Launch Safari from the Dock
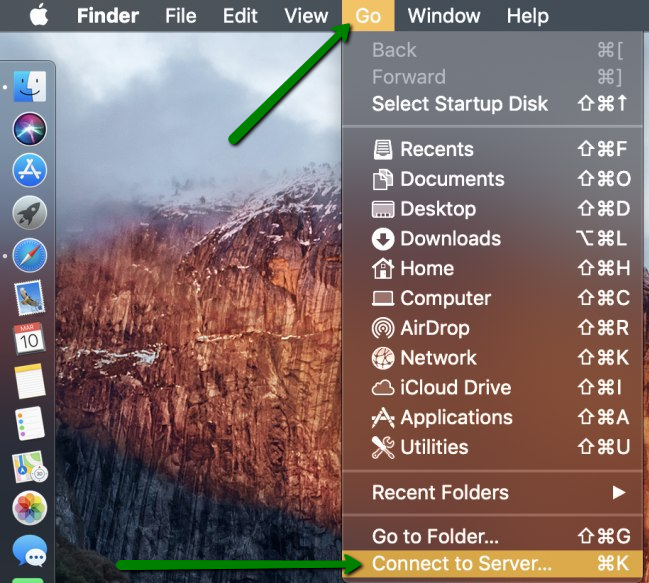Screen dimensions: 649x583 [x=29, y=255]
